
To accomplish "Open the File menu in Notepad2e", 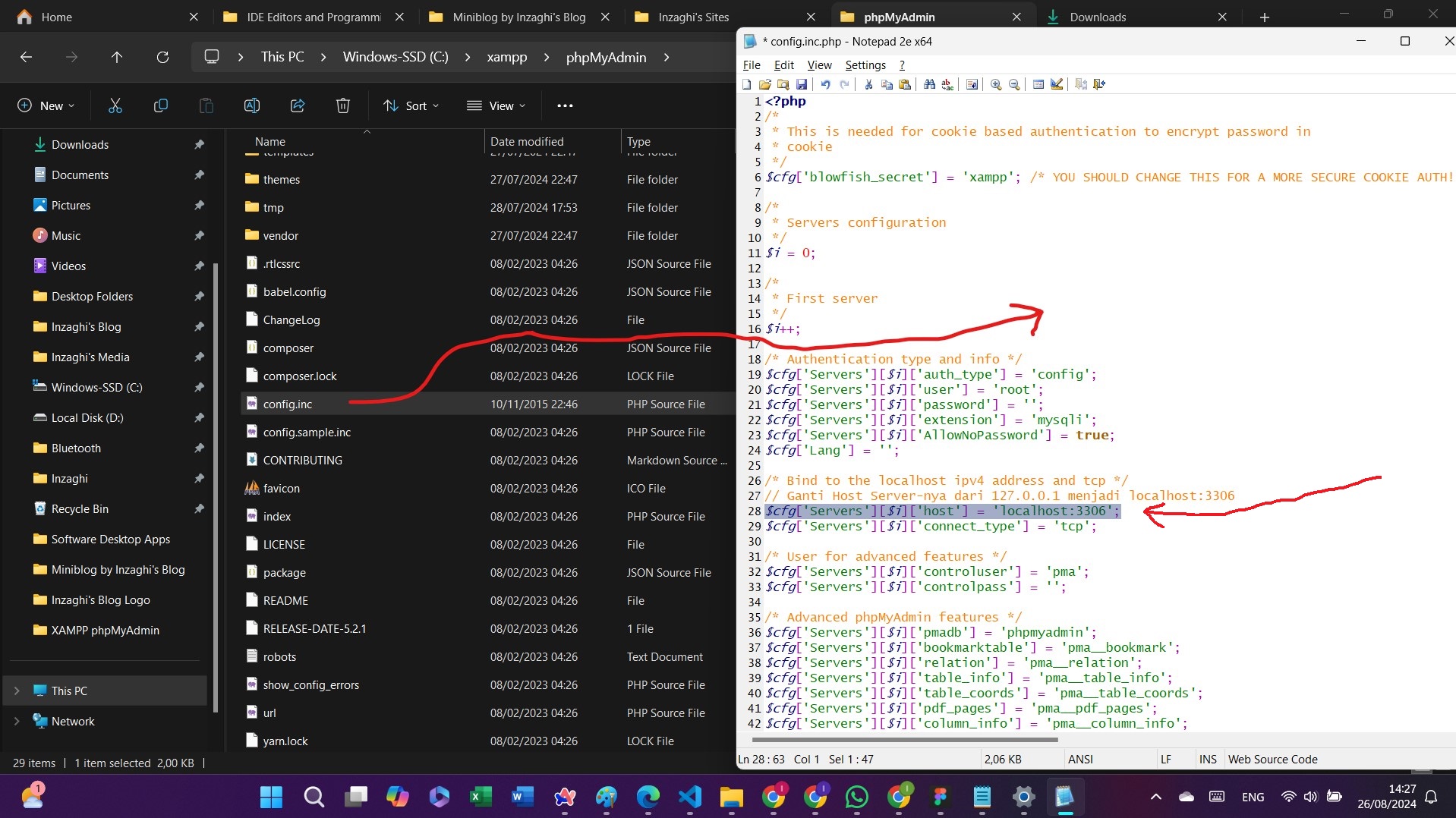I will point(752,65).
